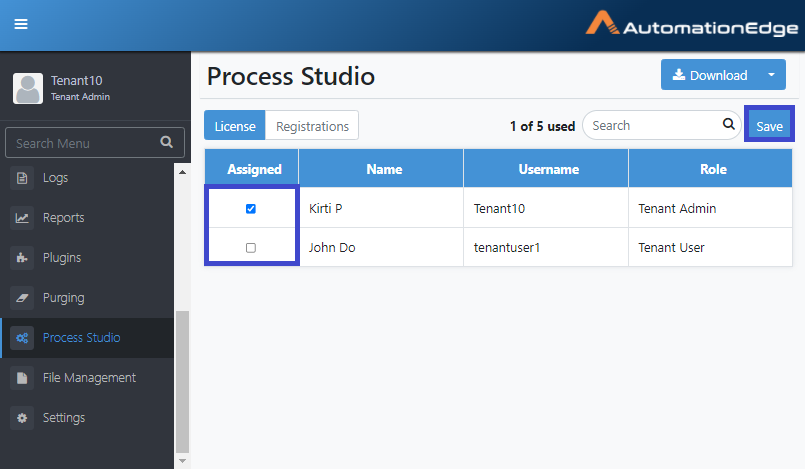The height and width of the screenshot is (469, 805).
Task: Click the license Search input field
Action: click(x=662, y=125)
